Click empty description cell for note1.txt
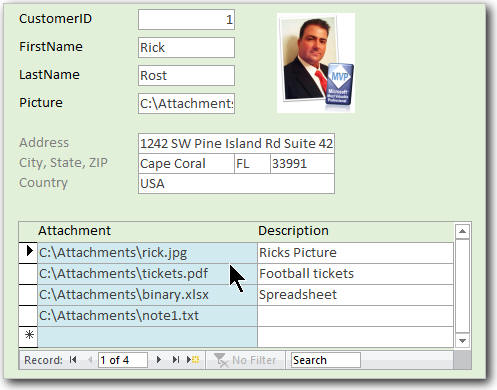 tap(355, 316)
